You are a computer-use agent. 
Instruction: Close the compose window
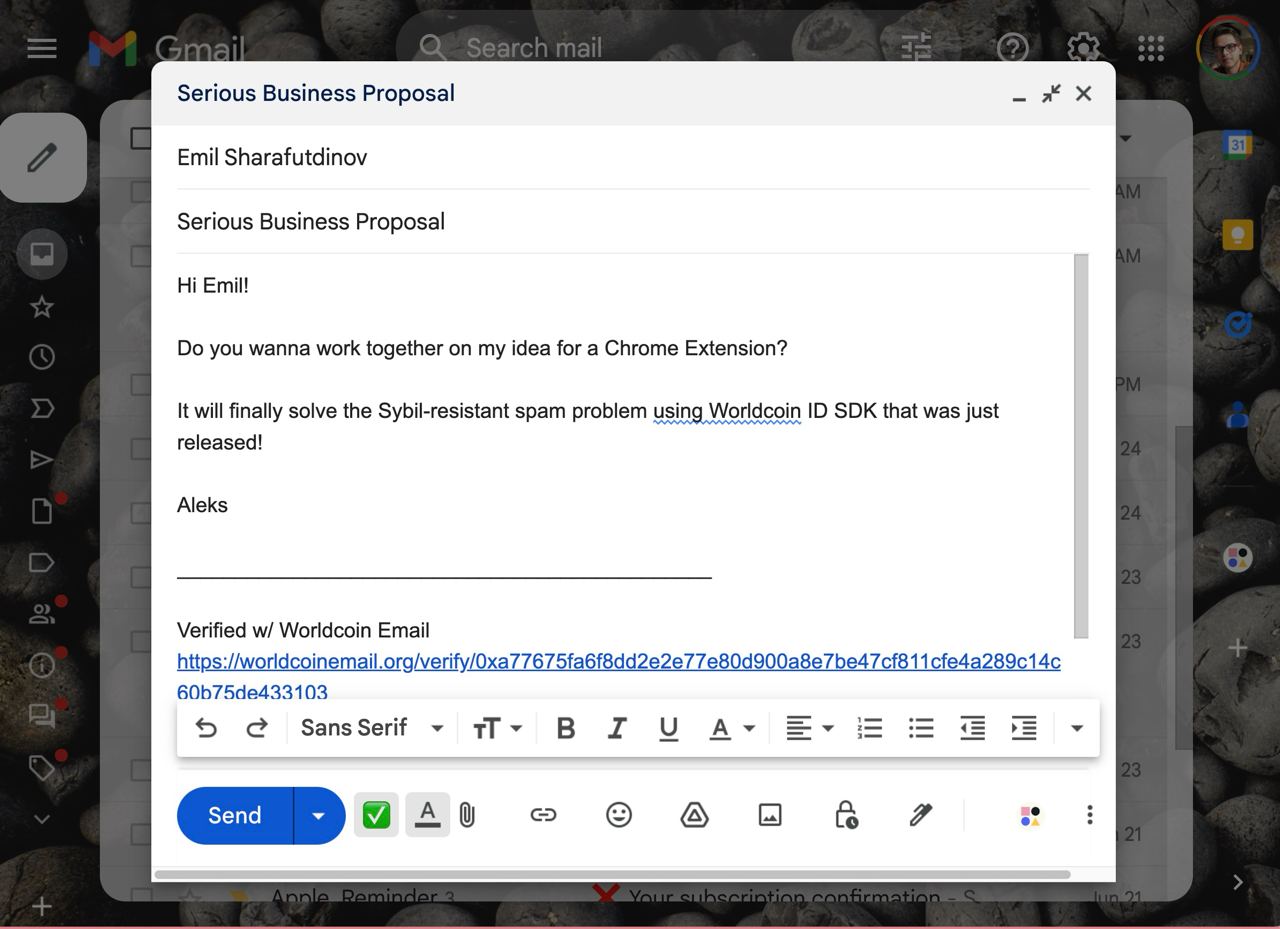point(1083,94)
